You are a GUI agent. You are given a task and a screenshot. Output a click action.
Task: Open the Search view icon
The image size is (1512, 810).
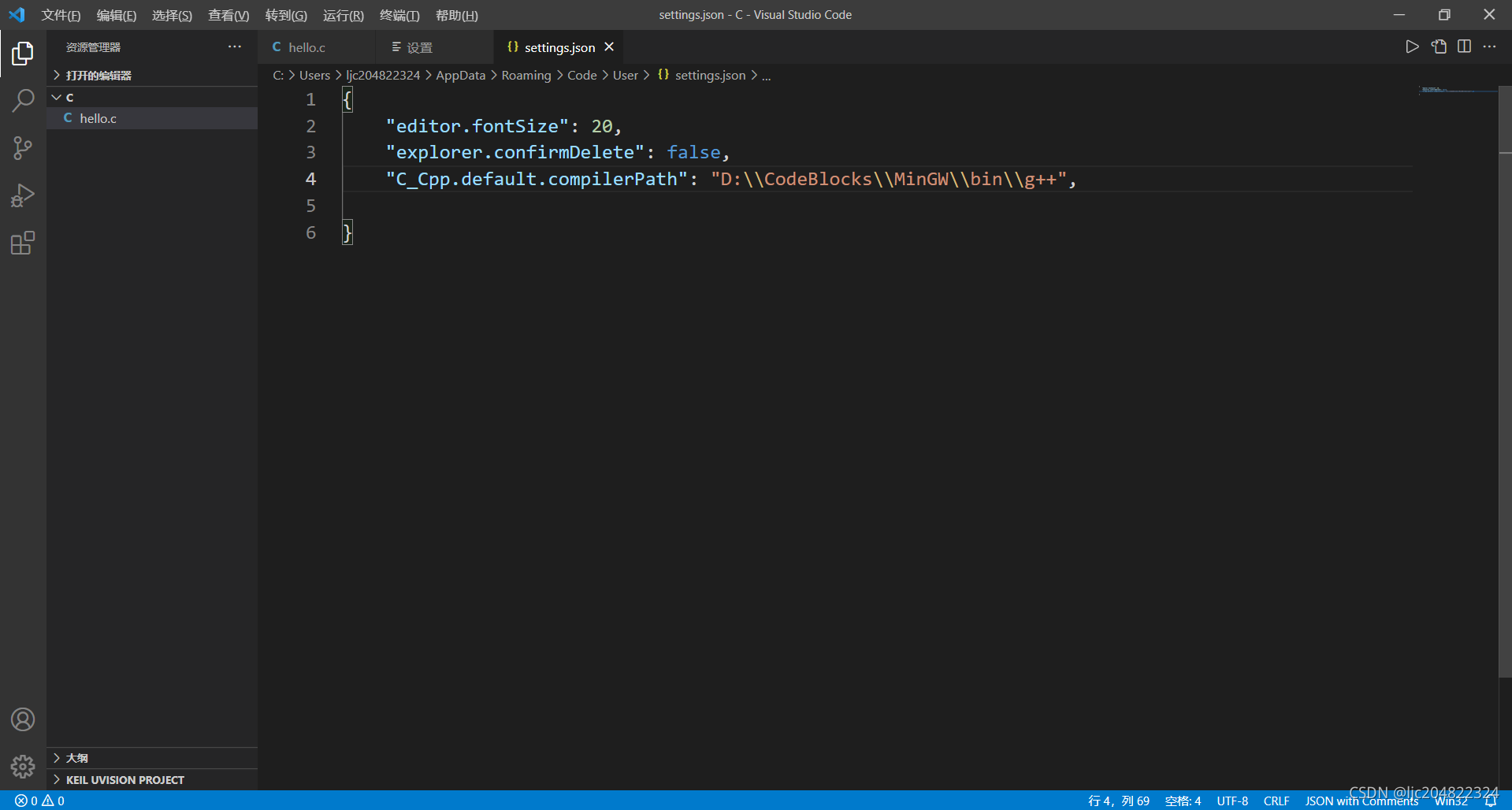click(23, 101)
